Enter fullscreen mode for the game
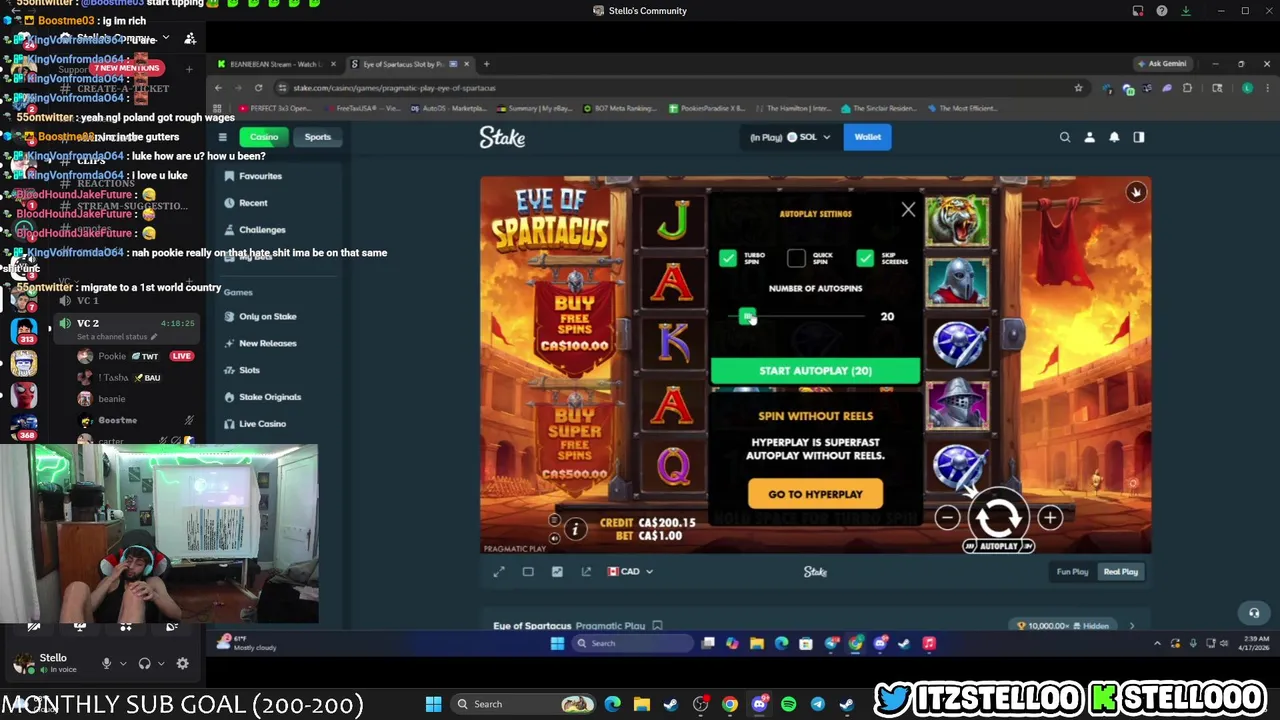 point(499,571)
